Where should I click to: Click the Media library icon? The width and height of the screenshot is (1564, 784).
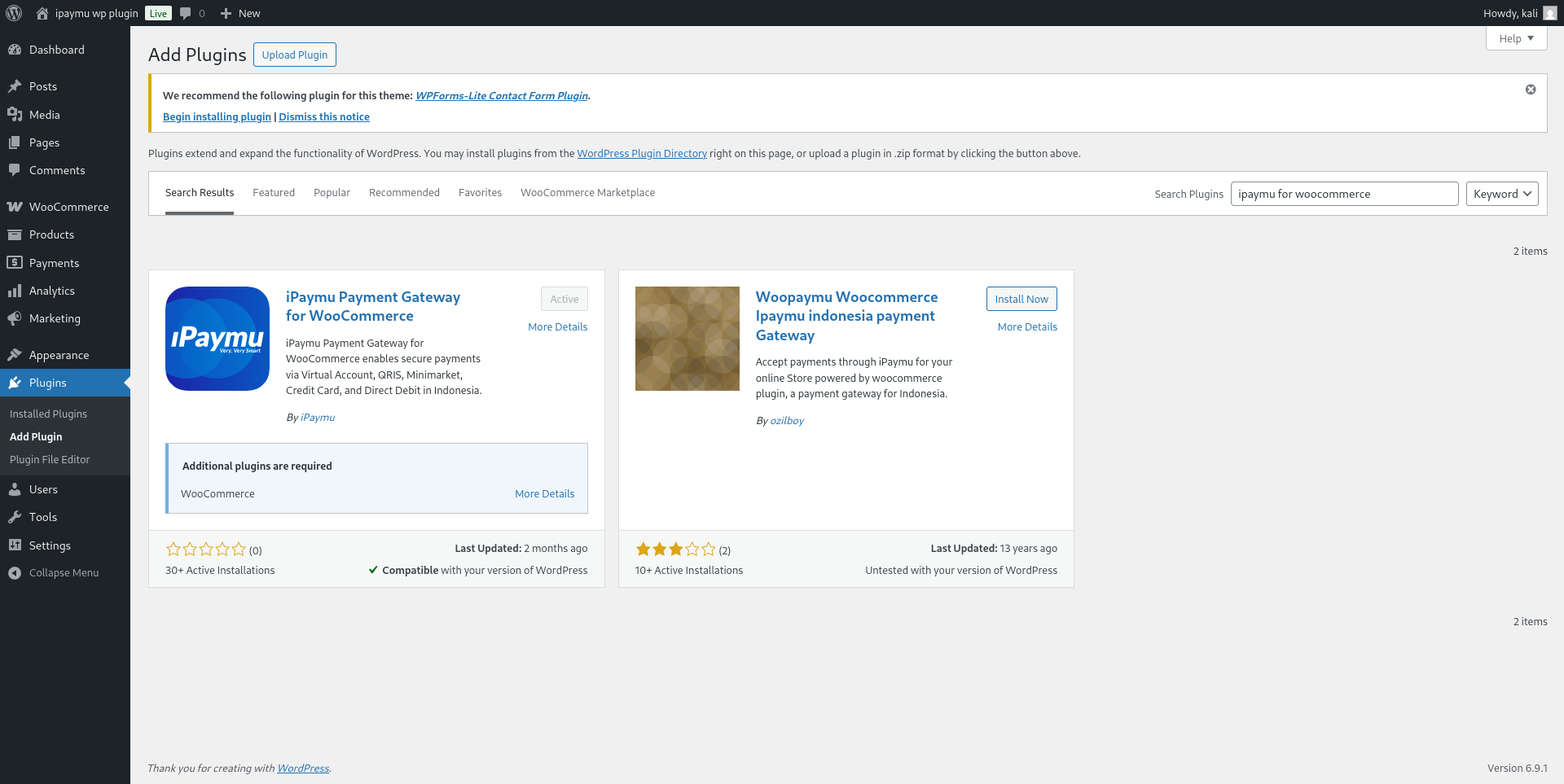[x=15, y=115]
